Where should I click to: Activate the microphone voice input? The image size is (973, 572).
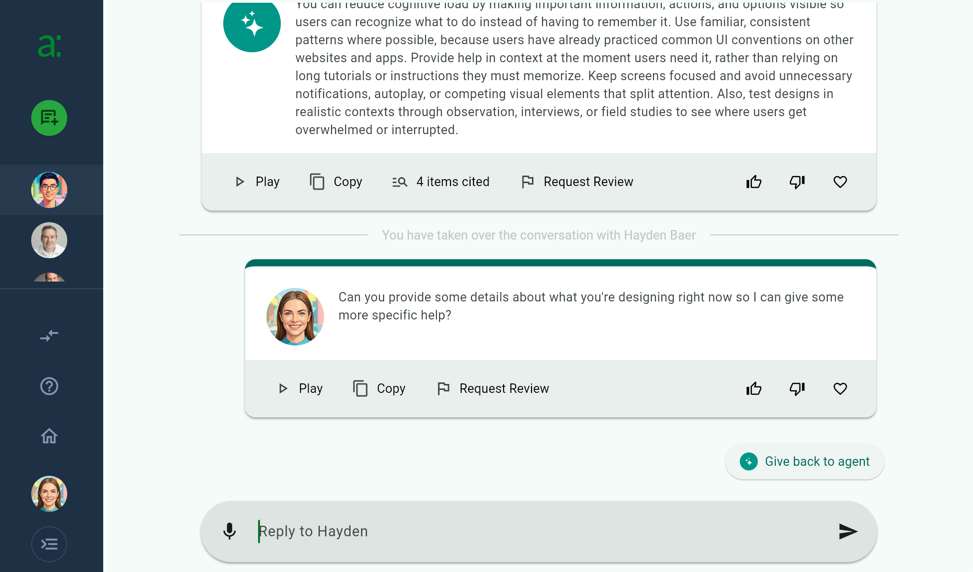pyautogui.click(x=230, y=531)
